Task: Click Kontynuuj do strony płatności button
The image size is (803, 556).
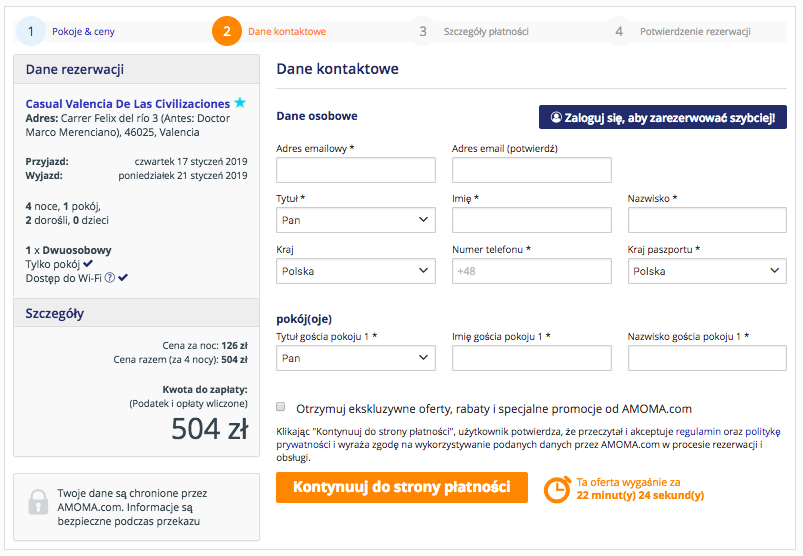Action: point(402,487)
